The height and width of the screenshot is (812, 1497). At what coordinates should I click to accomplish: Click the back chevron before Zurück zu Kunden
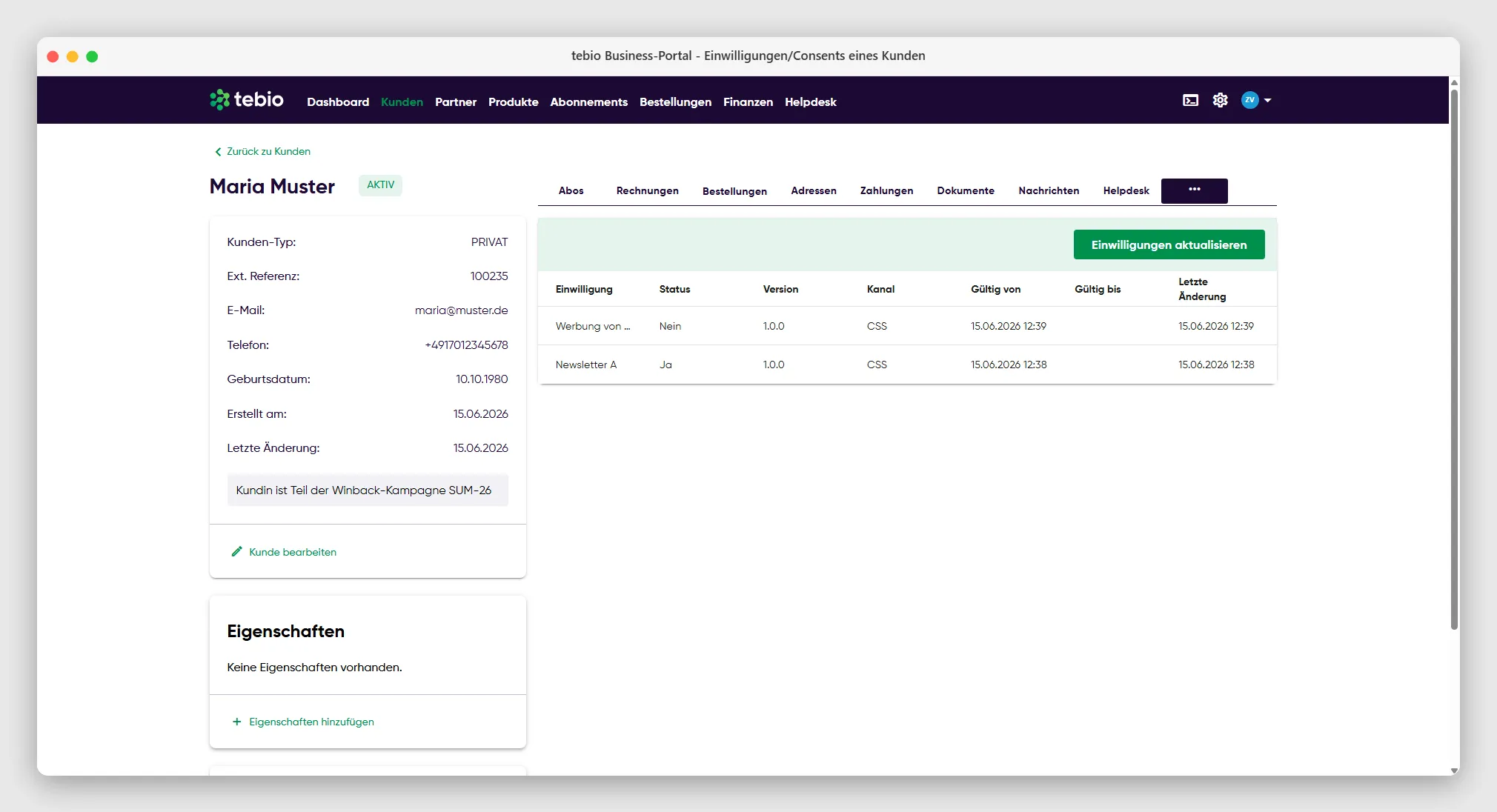pos(218,152)
